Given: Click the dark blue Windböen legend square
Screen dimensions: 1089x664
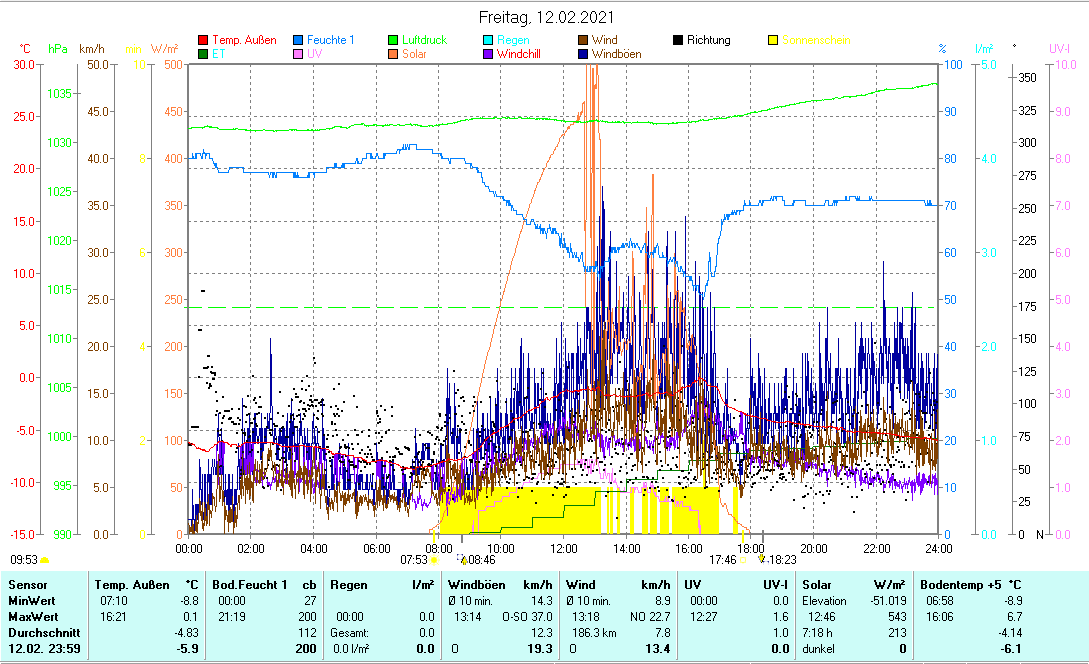Looking at the screenshot, I should 583,54.
